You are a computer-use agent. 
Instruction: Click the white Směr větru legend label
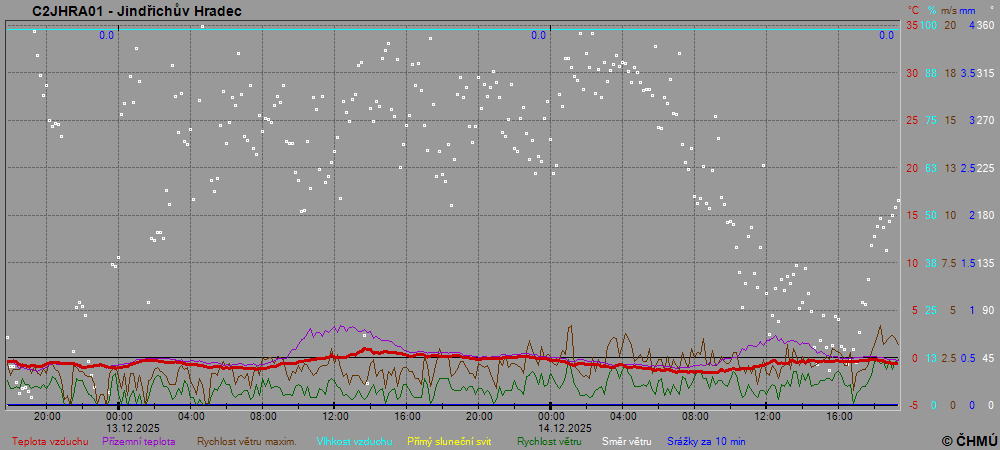coord(626,440)
